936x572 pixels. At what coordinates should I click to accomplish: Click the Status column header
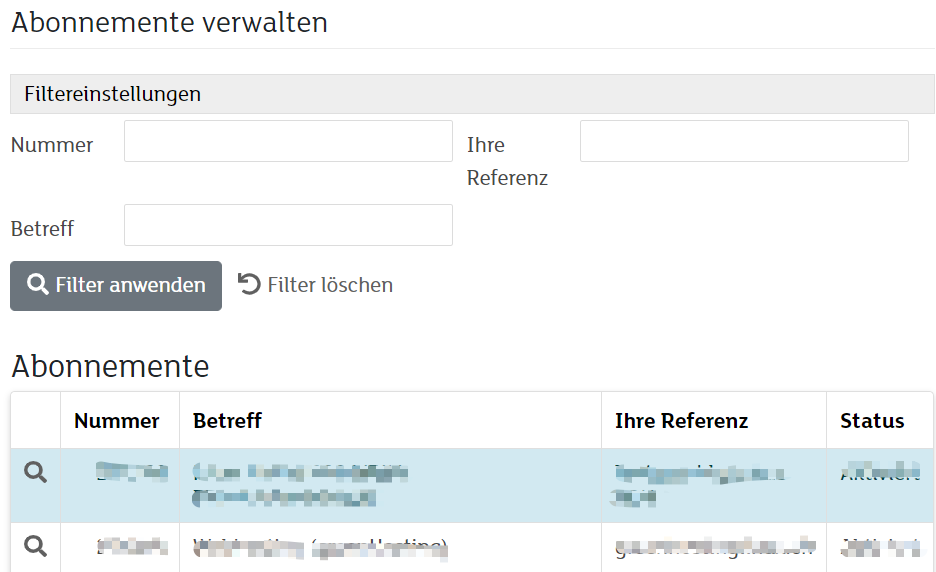[872, 421]
